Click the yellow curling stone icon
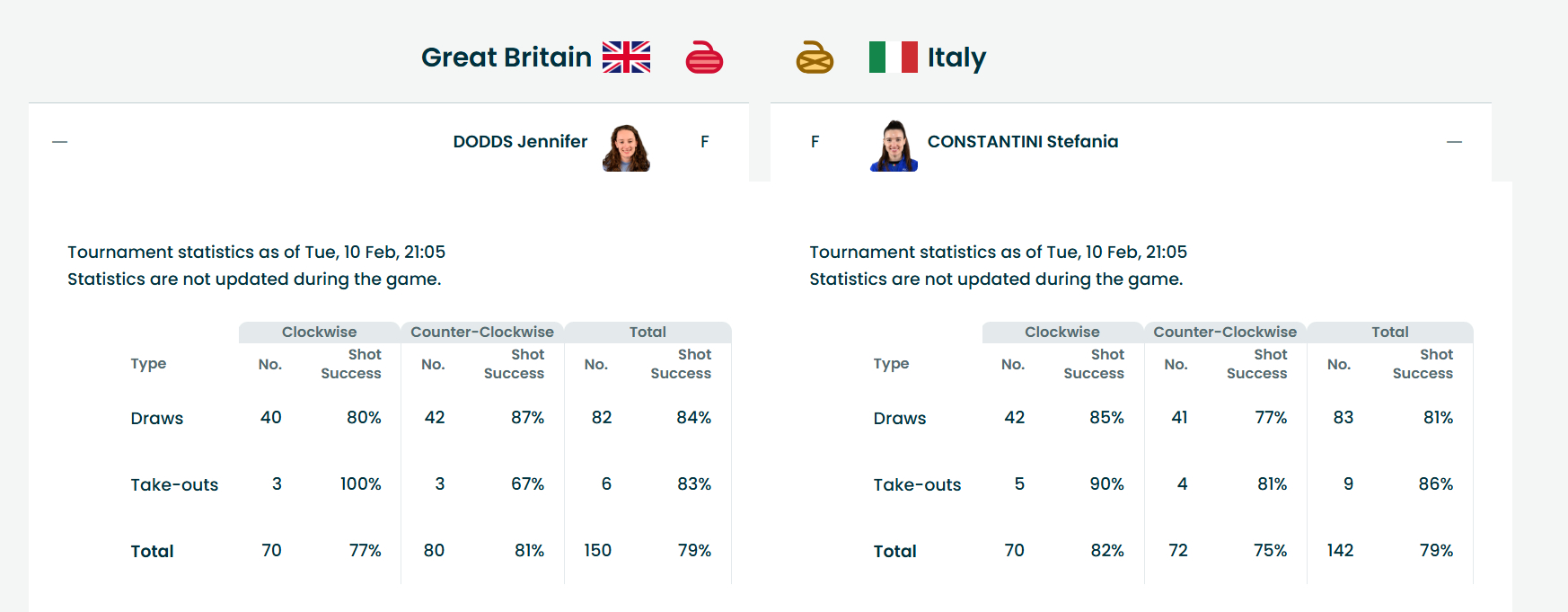 (x=815, y=58)
